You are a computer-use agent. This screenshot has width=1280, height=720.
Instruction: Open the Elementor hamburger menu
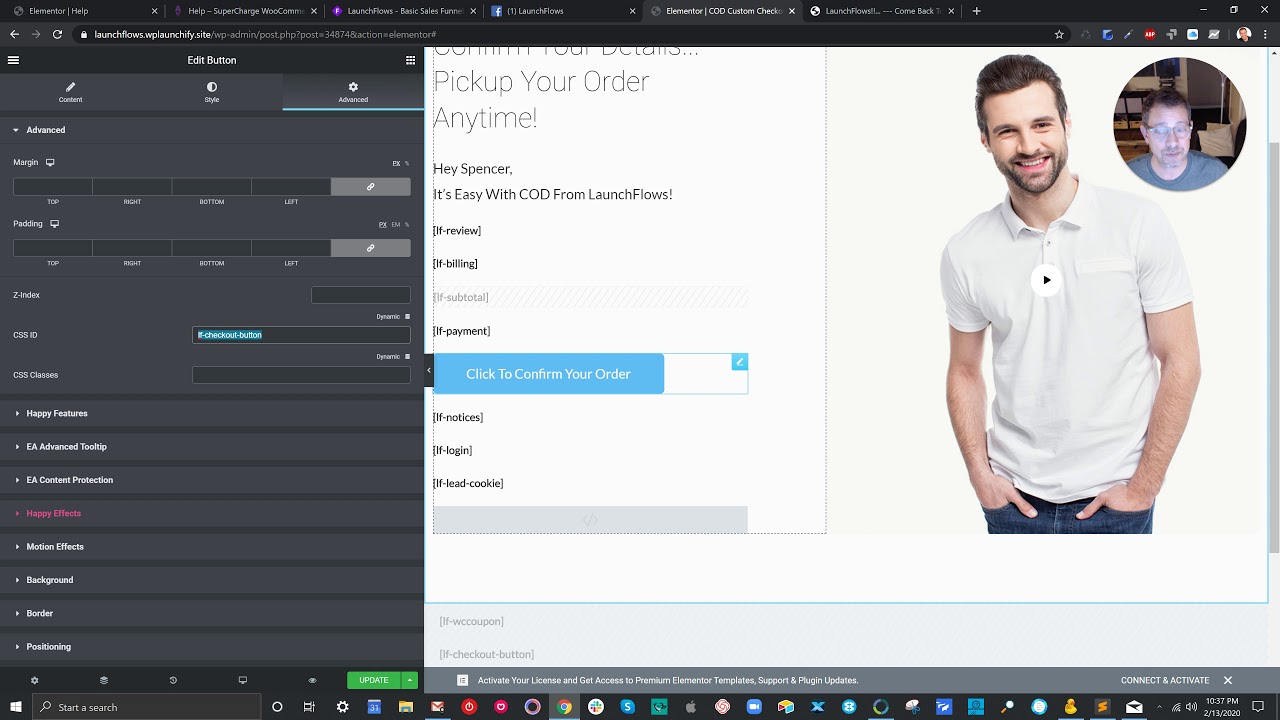pyautogui.click(x=13, y=60)
